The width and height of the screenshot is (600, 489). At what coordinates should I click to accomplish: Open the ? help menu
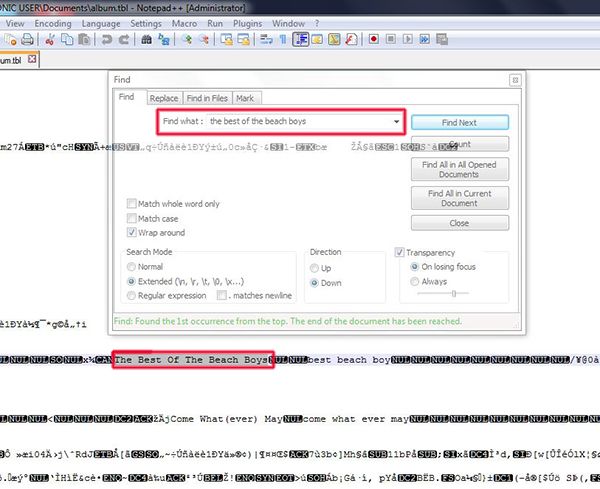point(317,24)
